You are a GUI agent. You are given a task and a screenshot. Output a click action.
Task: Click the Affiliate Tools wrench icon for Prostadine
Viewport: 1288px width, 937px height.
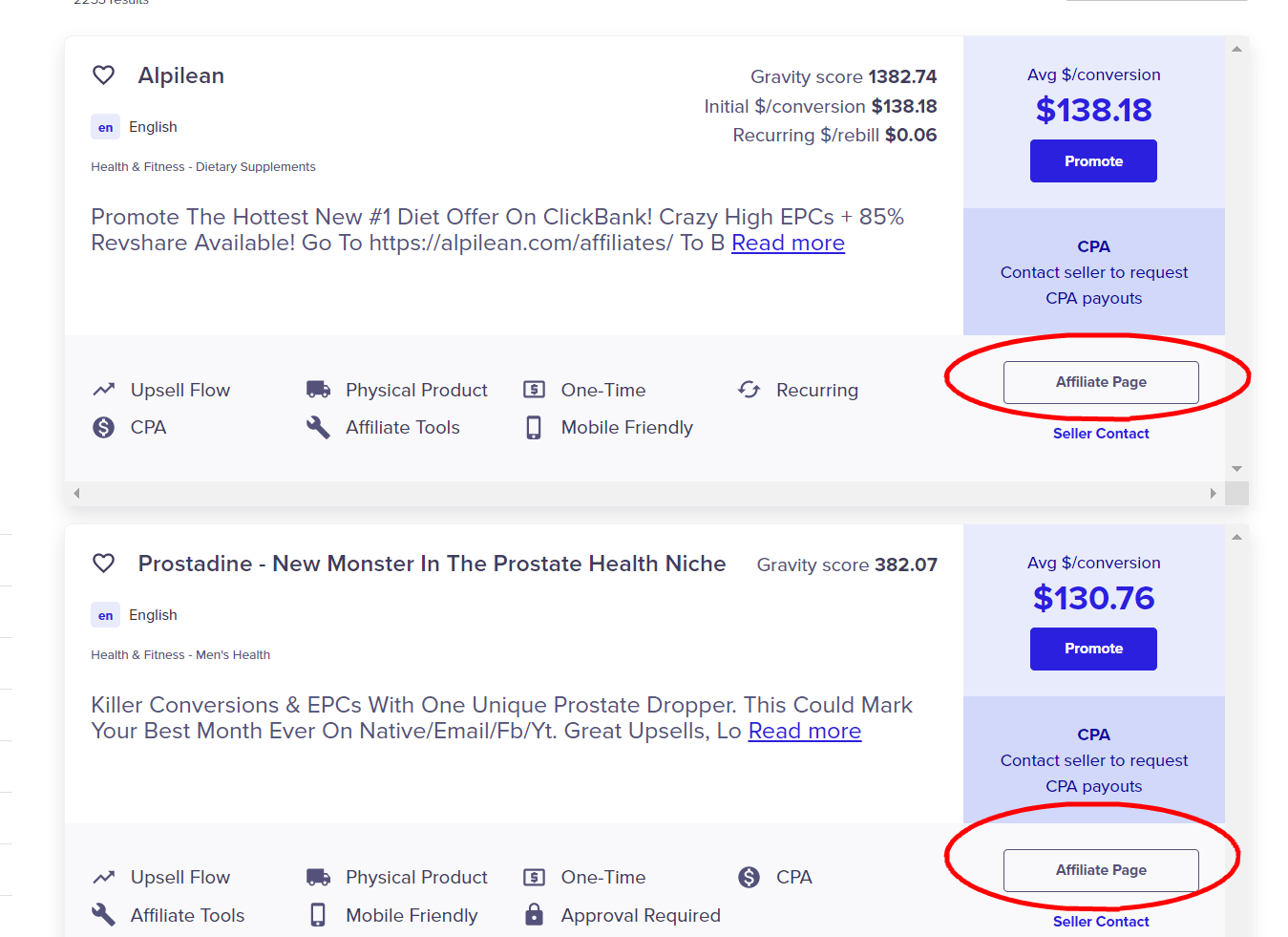[102, 914]
